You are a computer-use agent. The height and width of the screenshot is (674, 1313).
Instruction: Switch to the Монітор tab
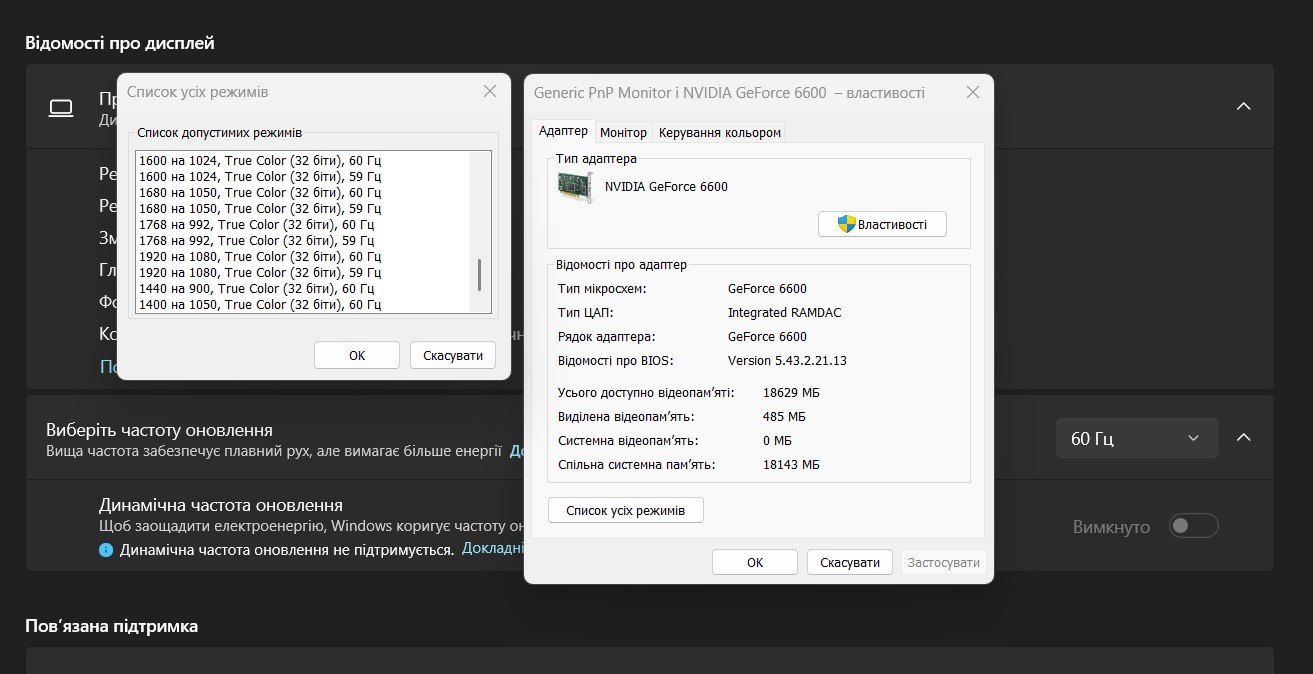tap(623, 132)
